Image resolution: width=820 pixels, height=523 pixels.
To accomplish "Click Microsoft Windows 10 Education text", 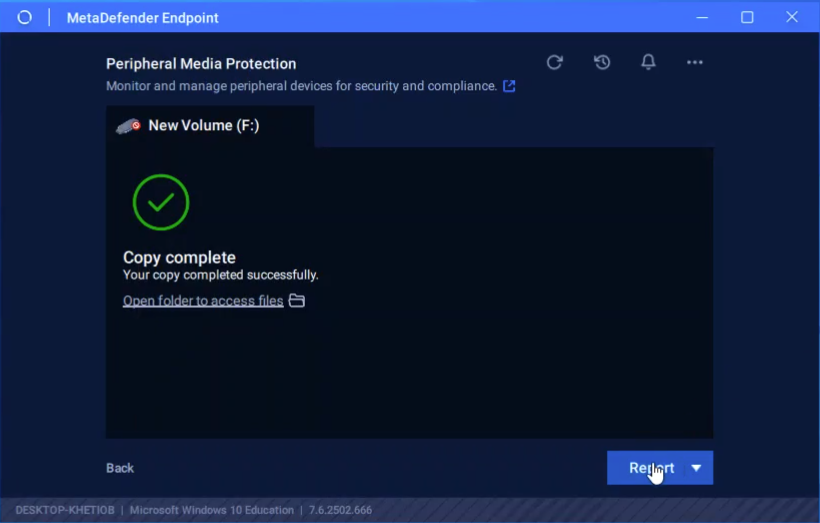I will click(212, 510).
